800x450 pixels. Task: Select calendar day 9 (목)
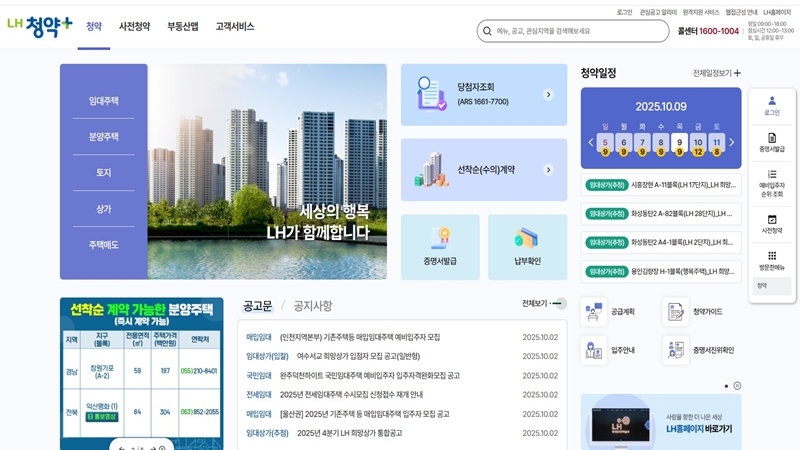click(x=680, y=144)
